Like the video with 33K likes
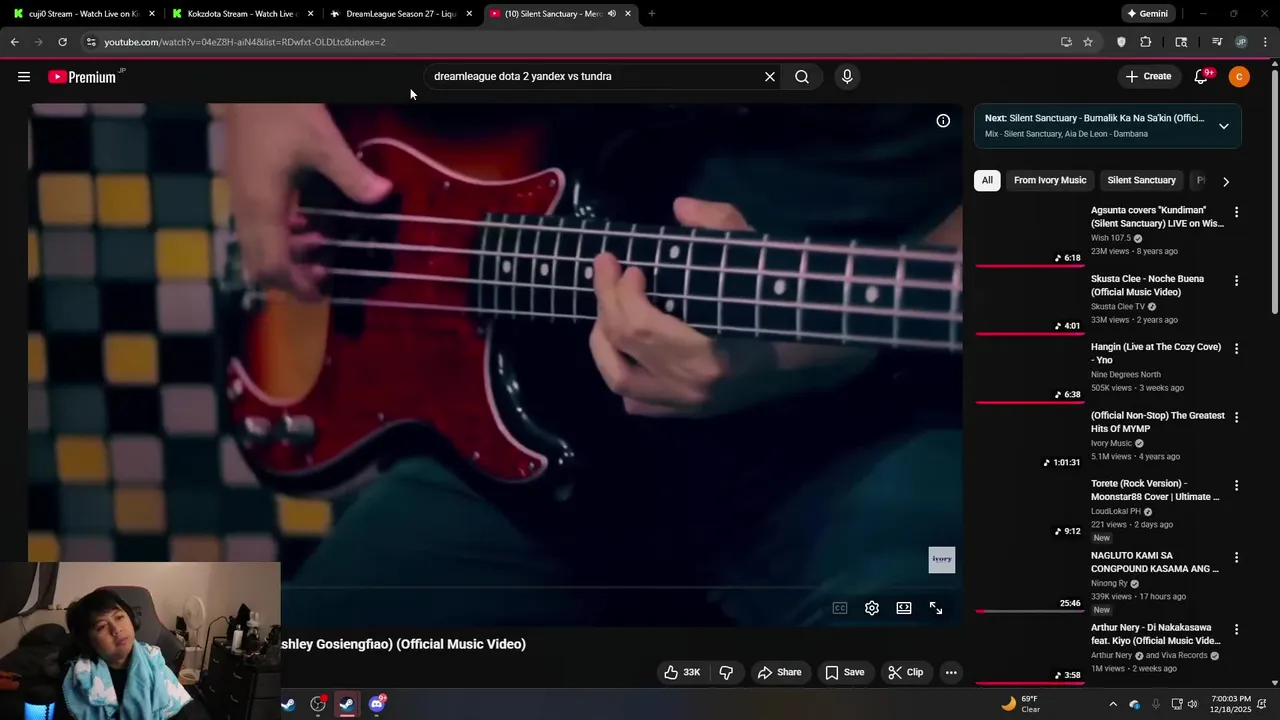The height and width of the screenshot is (720, 1280). point(682,672)
